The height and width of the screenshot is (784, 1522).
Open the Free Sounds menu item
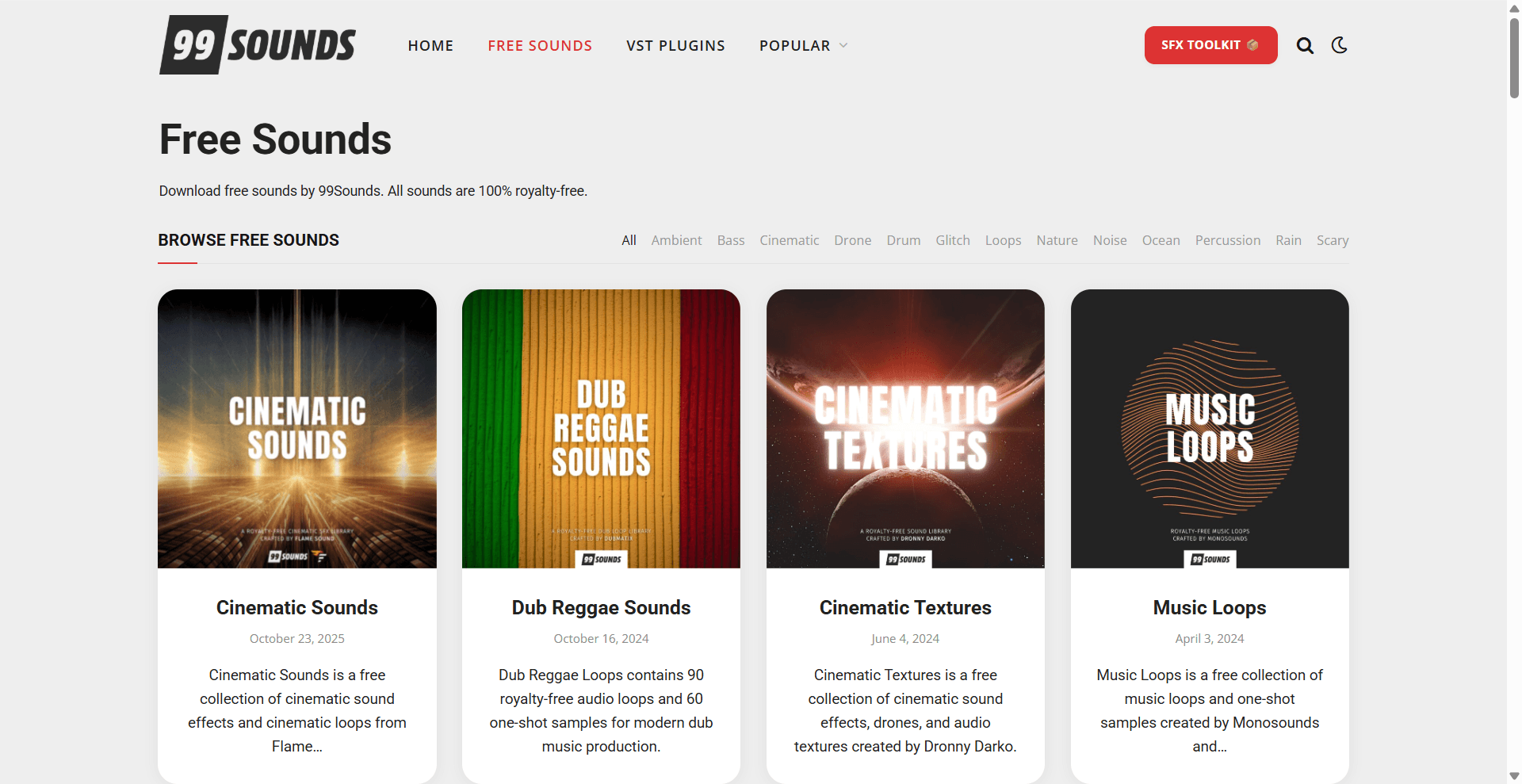click(x=540, y=46)
